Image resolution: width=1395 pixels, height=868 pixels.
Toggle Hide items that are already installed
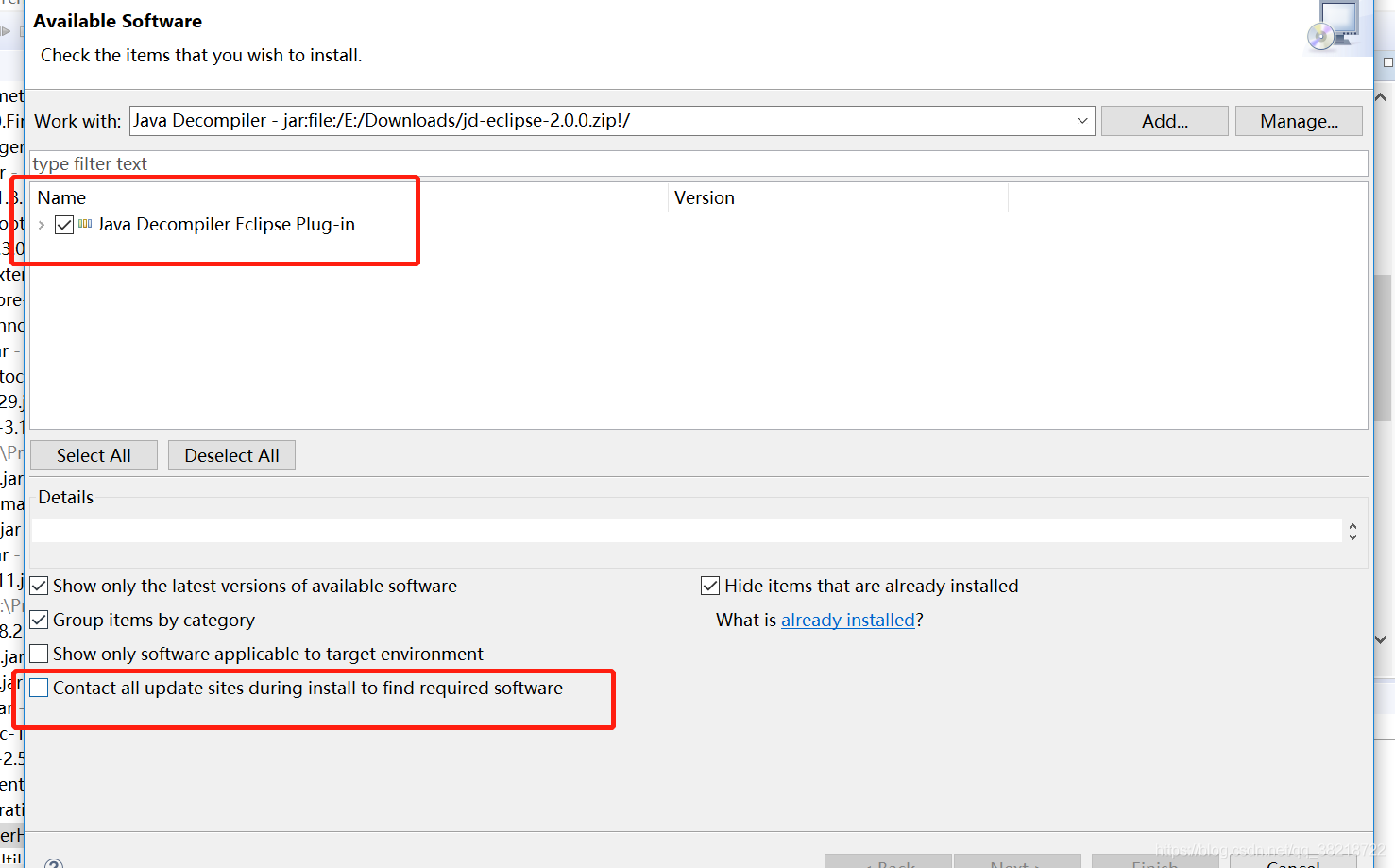point(710,587)
